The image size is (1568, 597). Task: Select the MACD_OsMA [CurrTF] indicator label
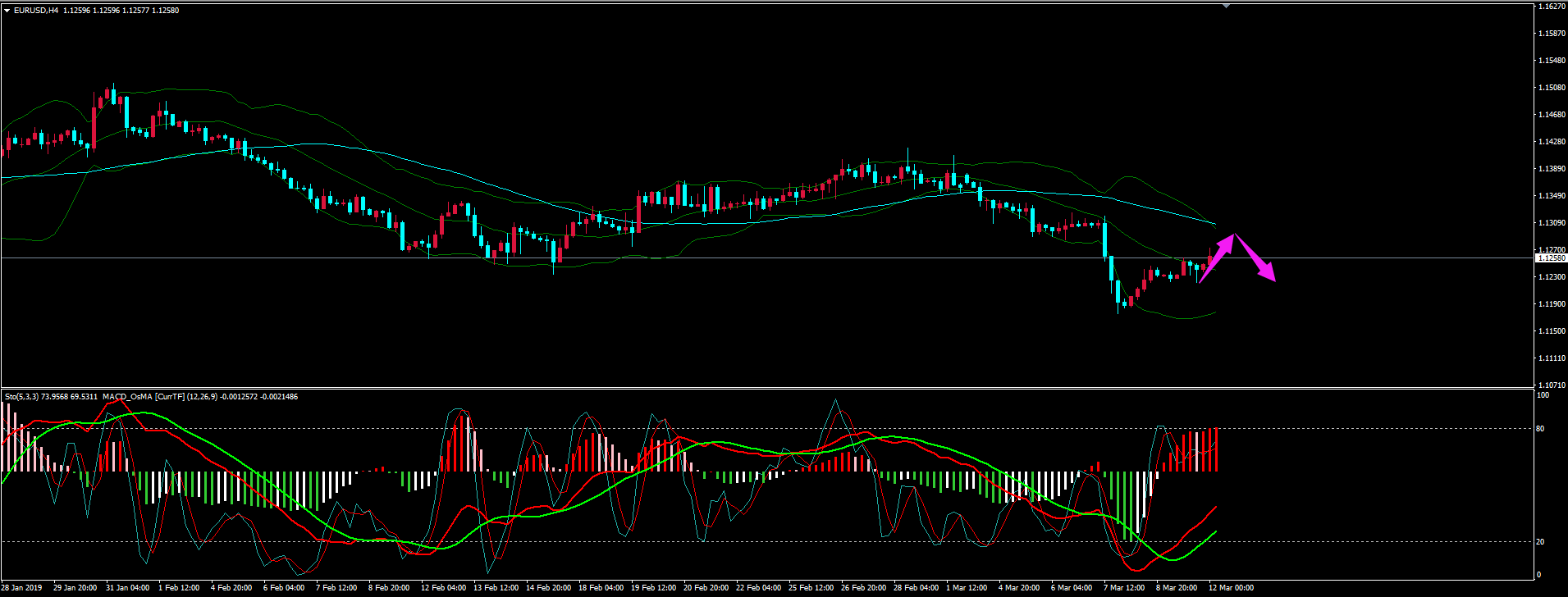pos(144,397)
